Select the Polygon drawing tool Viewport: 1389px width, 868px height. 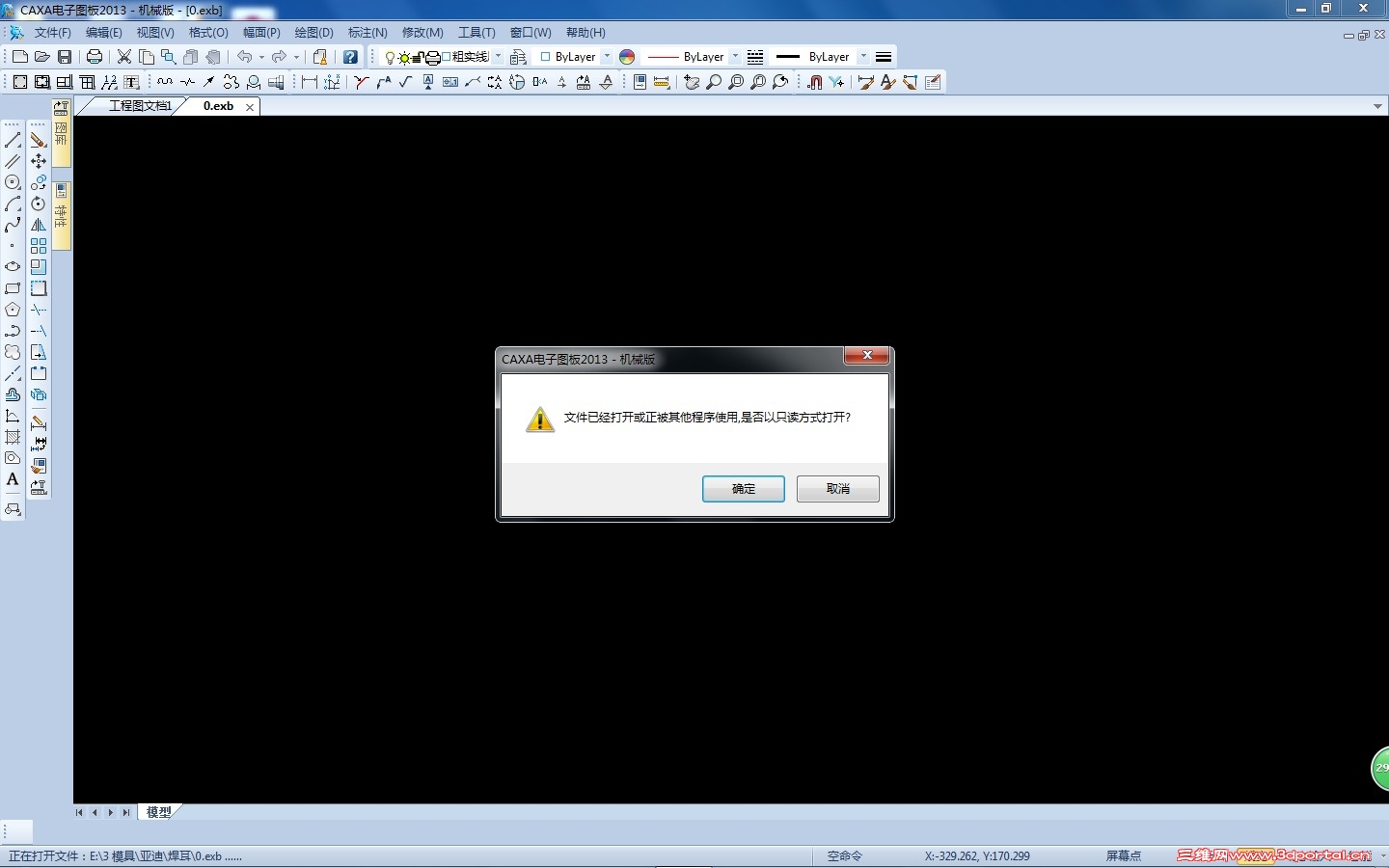pyautogui.click(x=13, y=310)
